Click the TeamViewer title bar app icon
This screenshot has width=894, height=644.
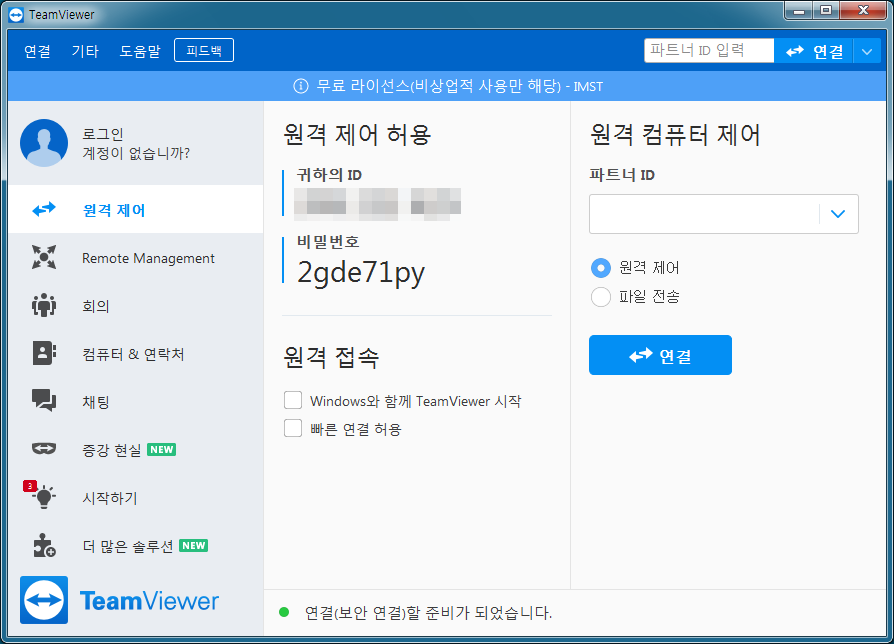16,15
